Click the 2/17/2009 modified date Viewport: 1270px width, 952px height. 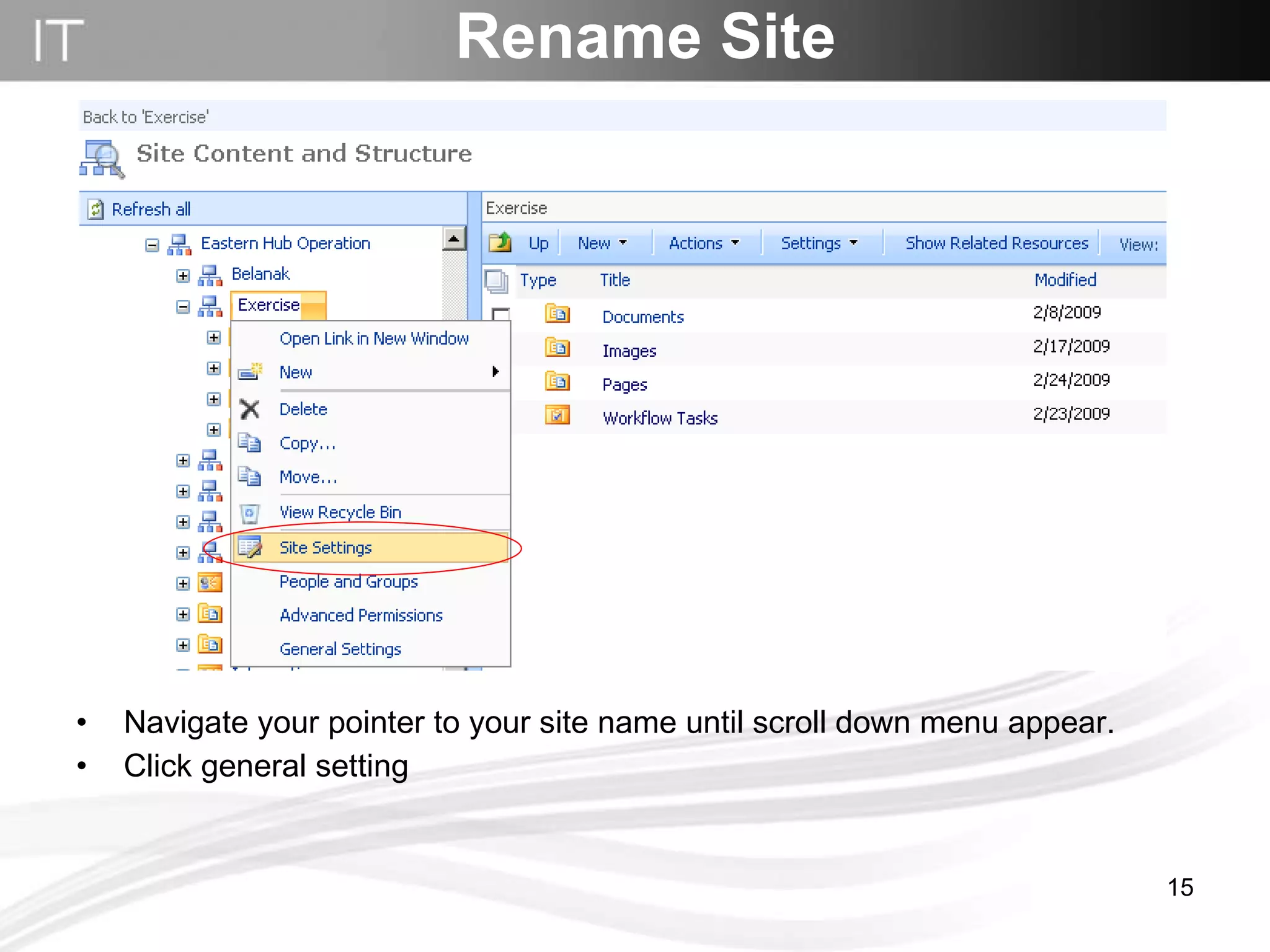pyautogui.click(x=1071, y=346)
